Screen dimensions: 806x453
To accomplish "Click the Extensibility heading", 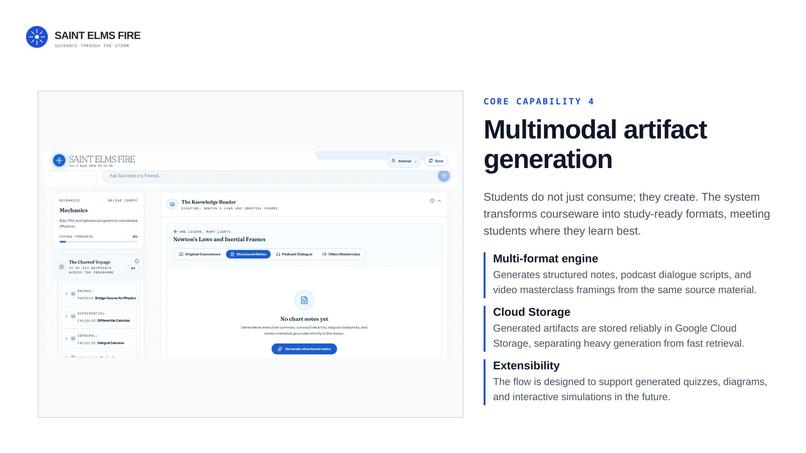I will coord(526,366).
